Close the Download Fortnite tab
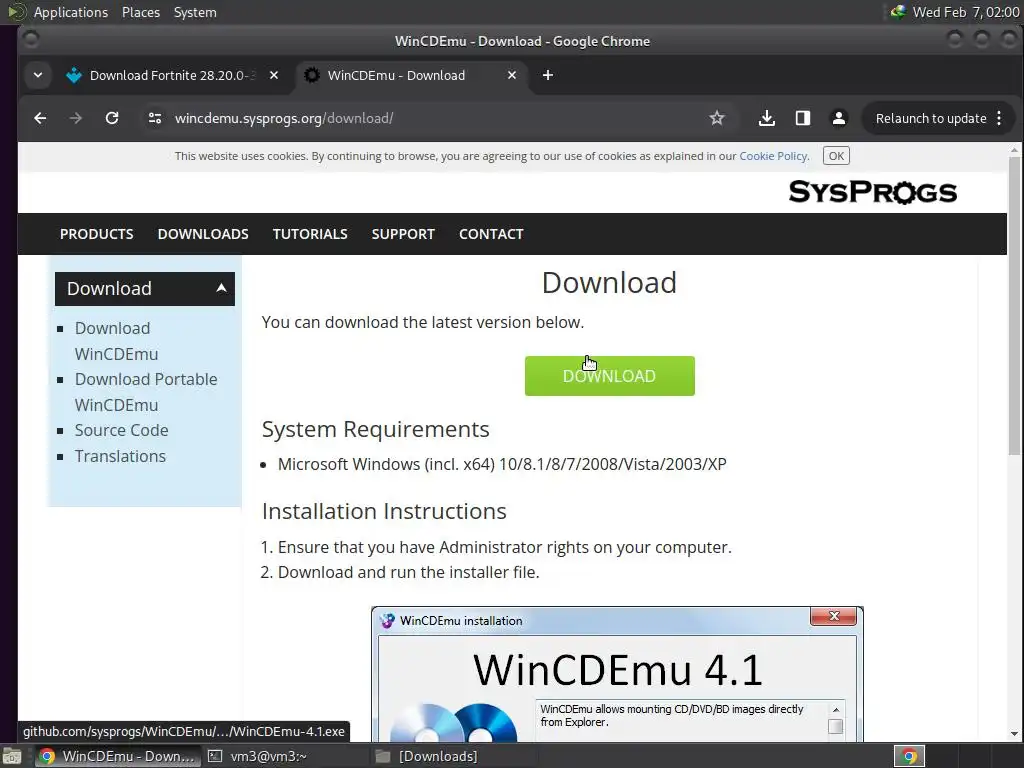 pyautogui.click(x=274, y=75)
